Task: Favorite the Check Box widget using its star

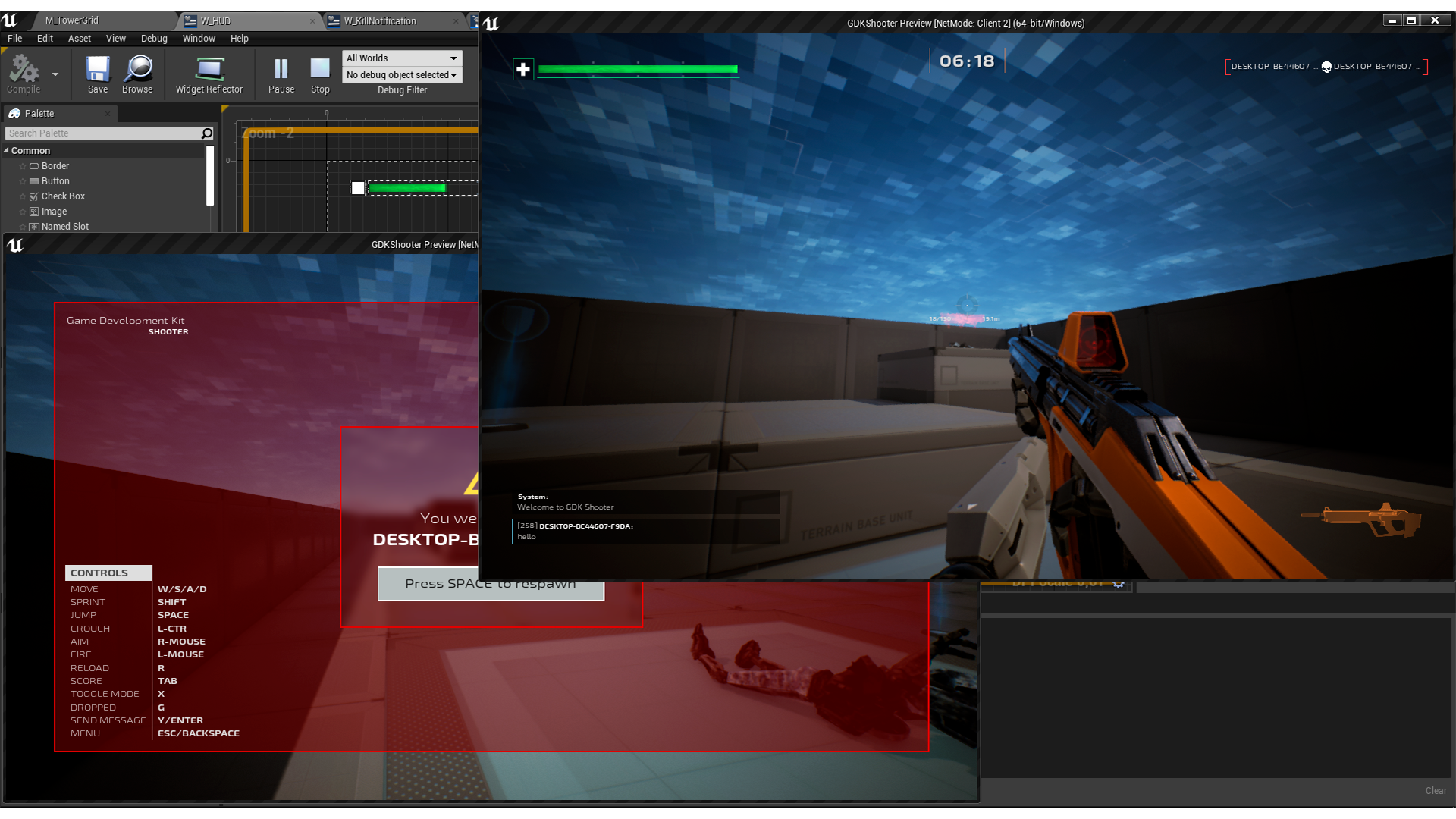Action: (x=24, y=196)
